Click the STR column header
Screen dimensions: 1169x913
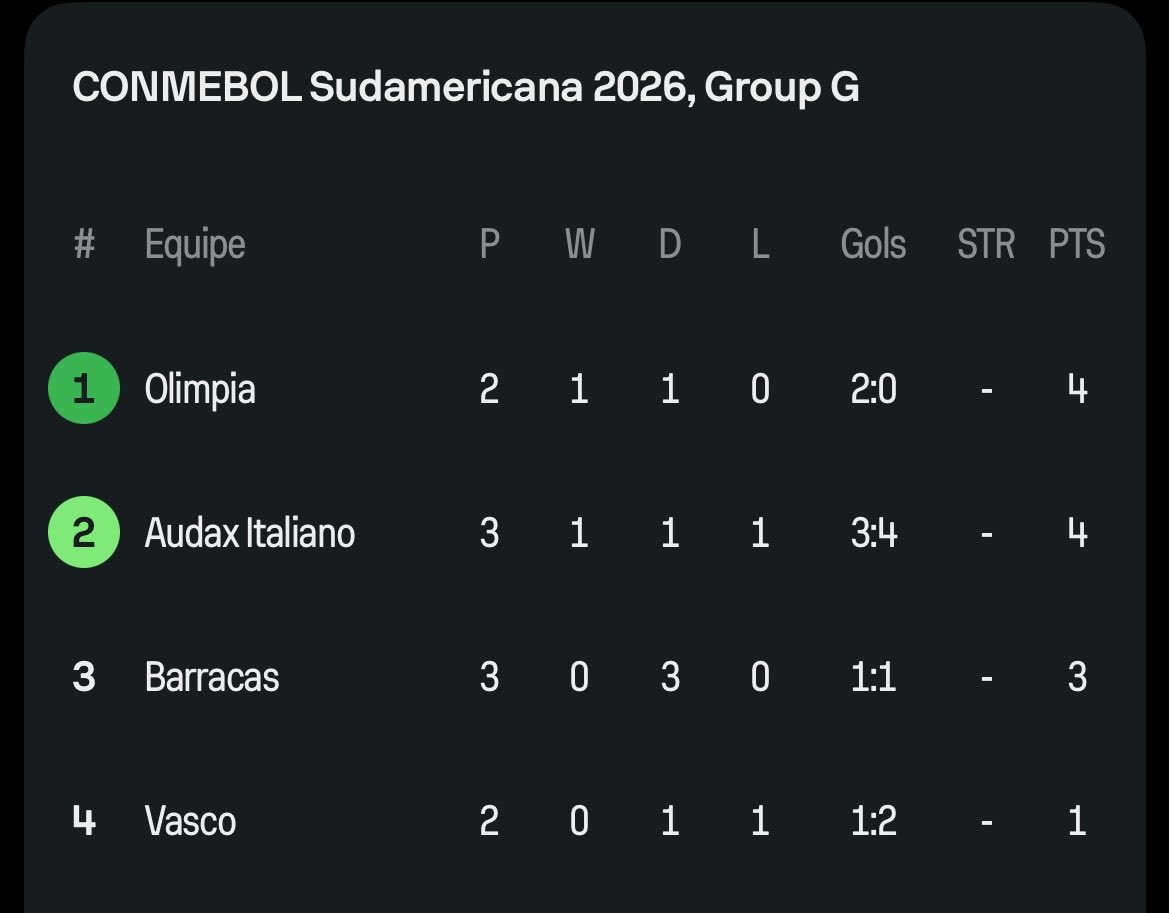coord(986,244)
